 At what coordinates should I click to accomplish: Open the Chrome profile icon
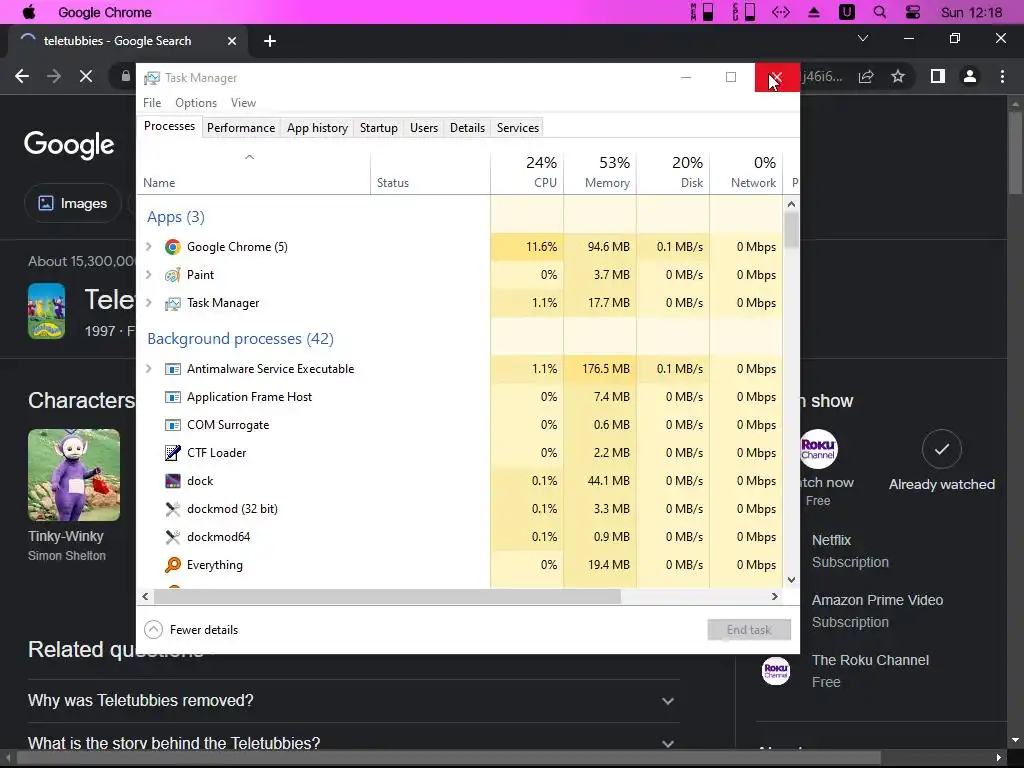(x=970, y=76)
